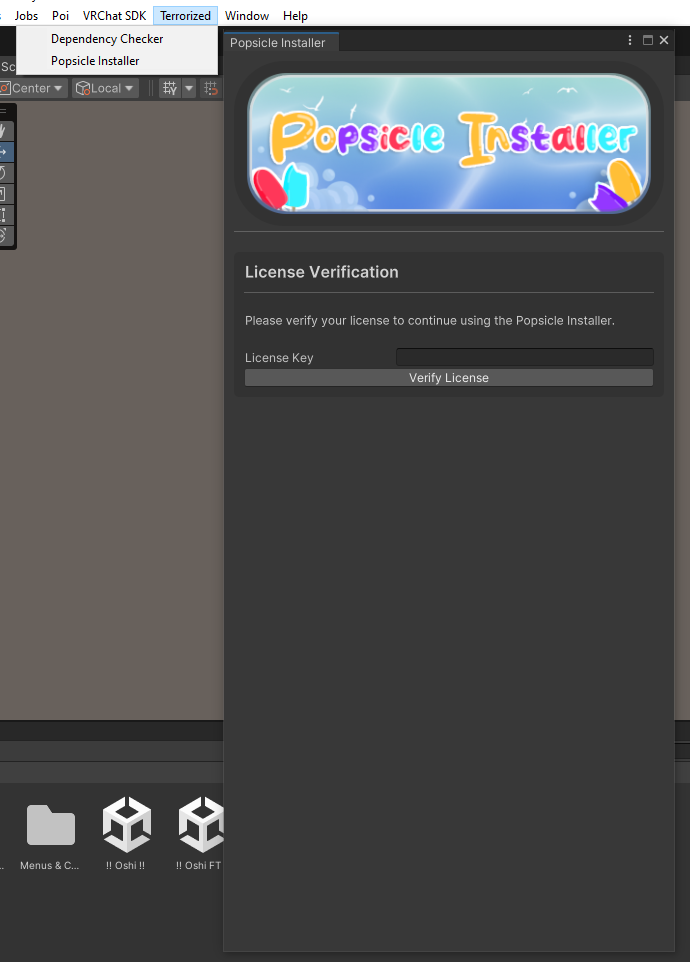
Task: Click the scene overlay toolbar drag handle
Action: coord(4,111)
